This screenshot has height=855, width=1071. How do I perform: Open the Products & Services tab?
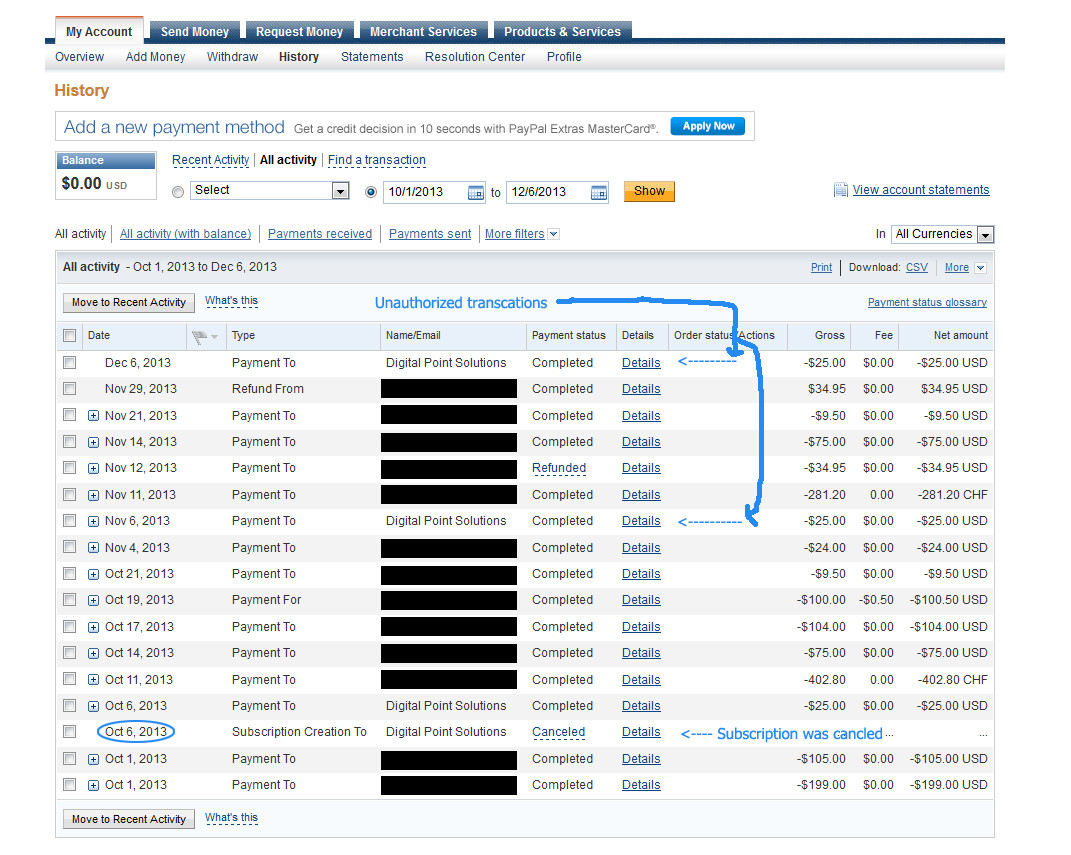click(x=562, y=31)
